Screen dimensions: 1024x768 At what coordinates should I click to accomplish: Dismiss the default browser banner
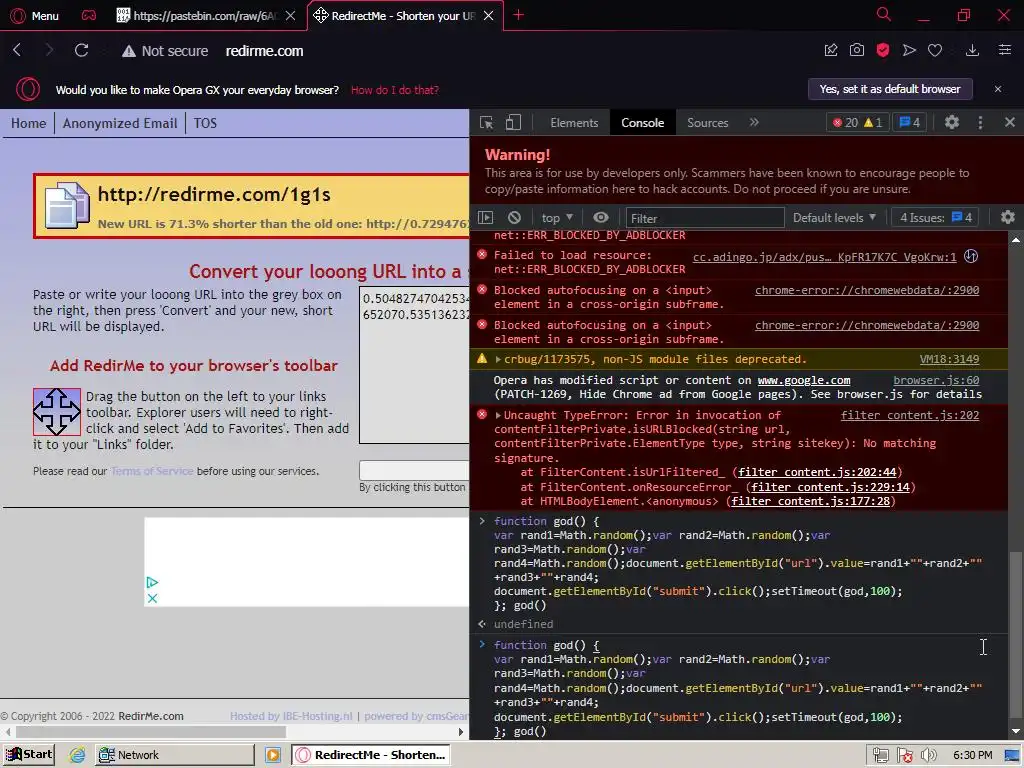[x=998, y=89]
